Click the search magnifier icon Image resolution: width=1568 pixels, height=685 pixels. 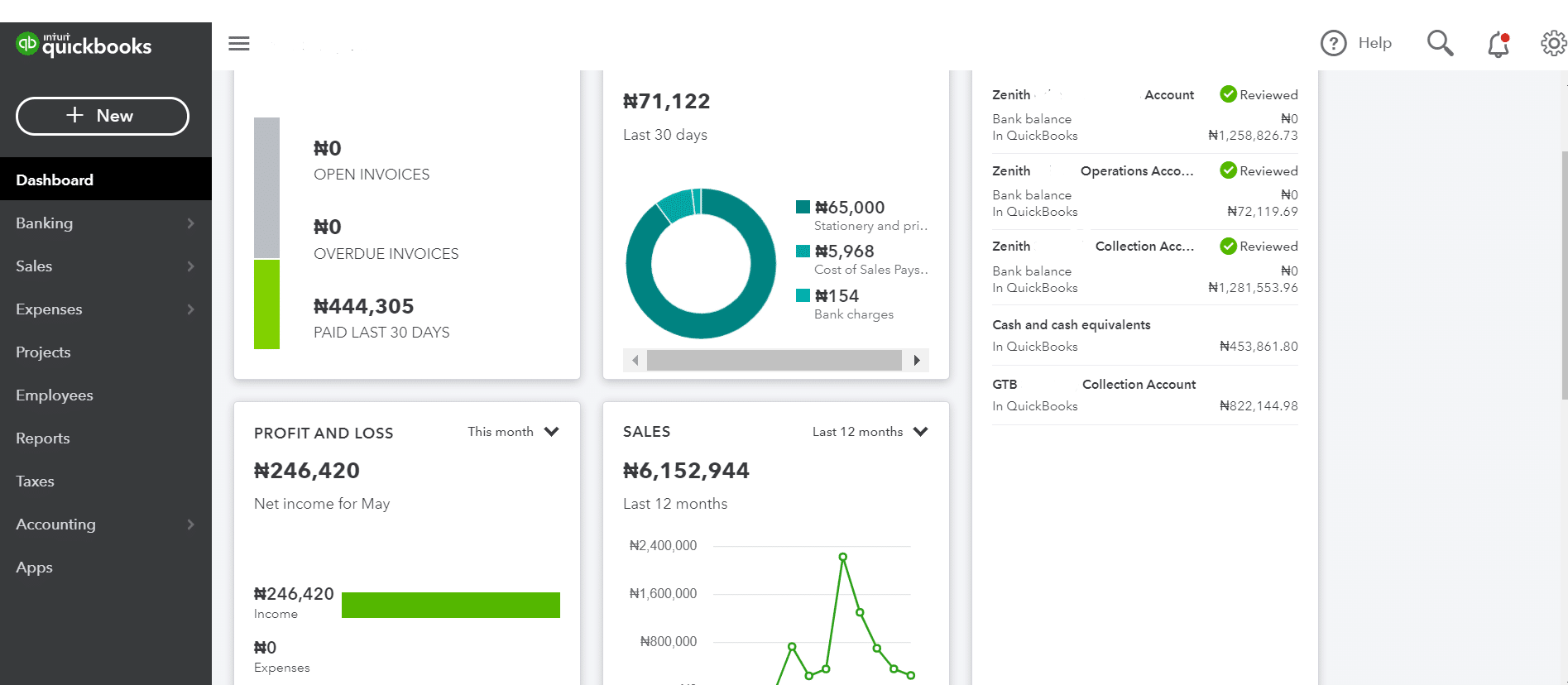(1440, 43)
